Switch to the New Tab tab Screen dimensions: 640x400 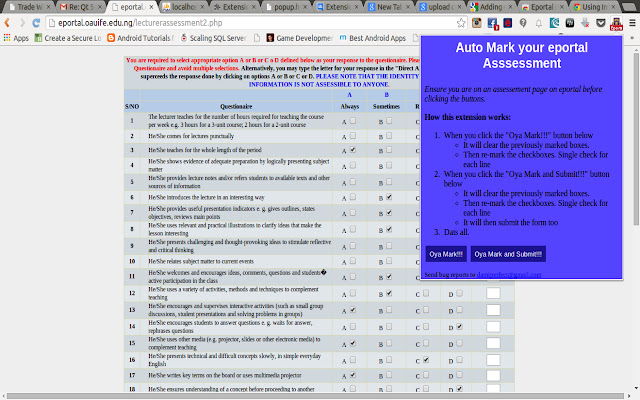tap(389, 7)
